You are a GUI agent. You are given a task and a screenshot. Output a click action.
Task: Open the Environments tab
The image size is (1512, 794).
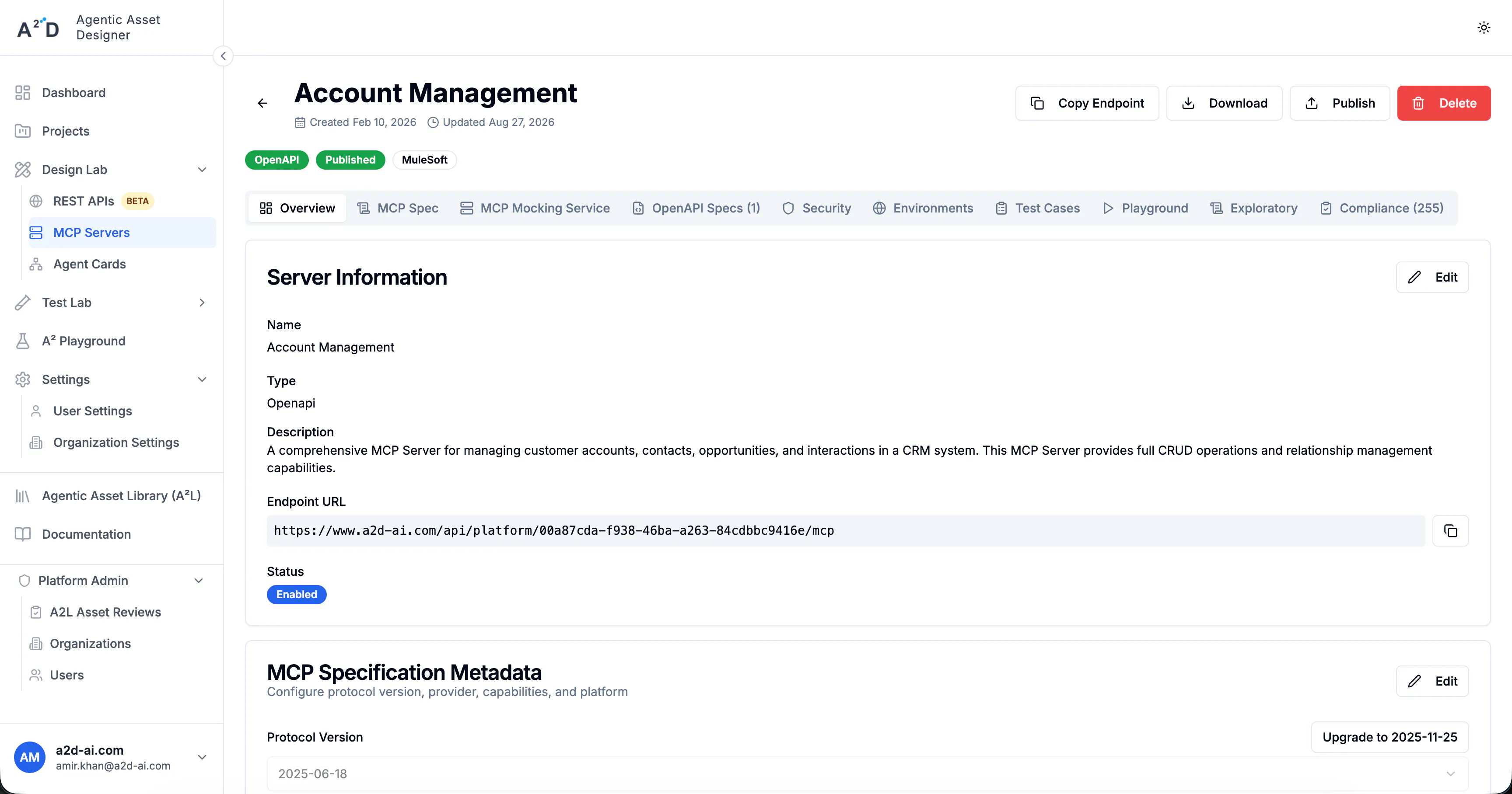coord(923,208)
